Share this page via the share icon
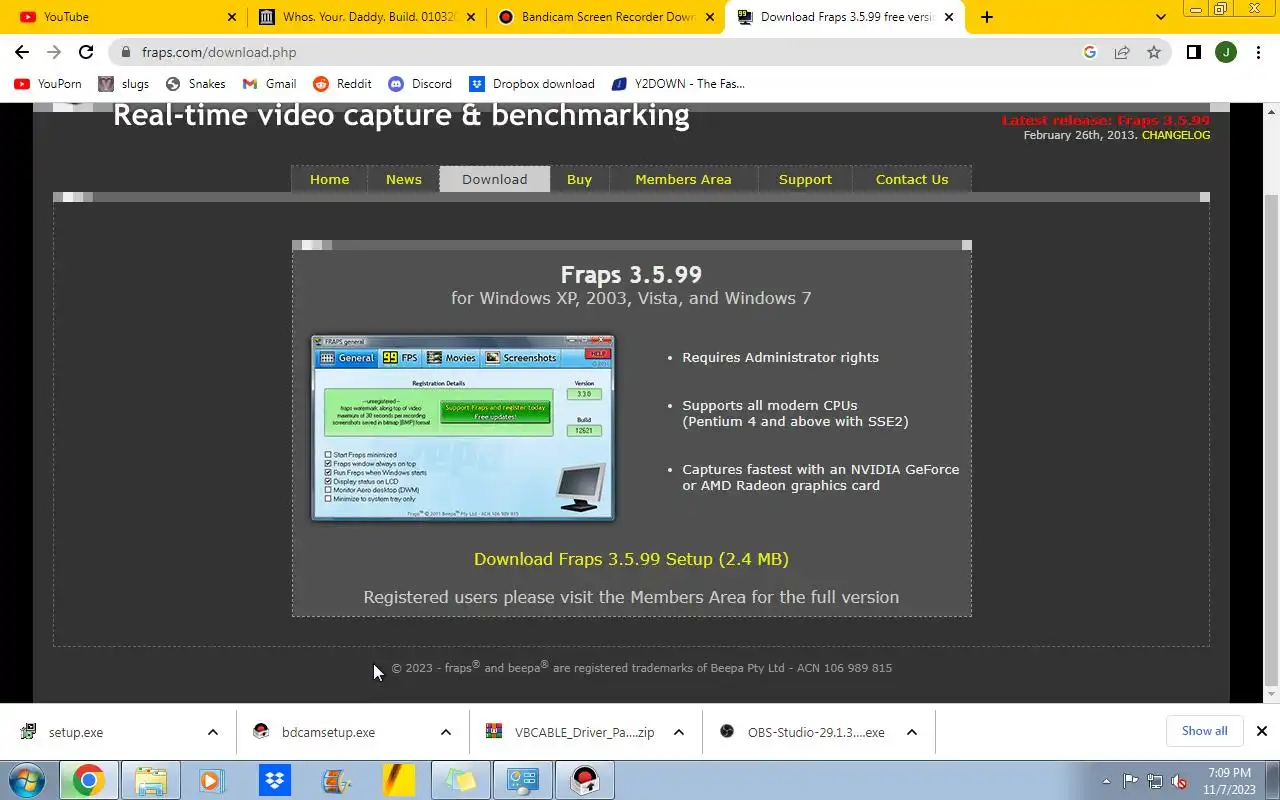The height and width of the screenshot is (800, 1280). (x=1122, y=52)
